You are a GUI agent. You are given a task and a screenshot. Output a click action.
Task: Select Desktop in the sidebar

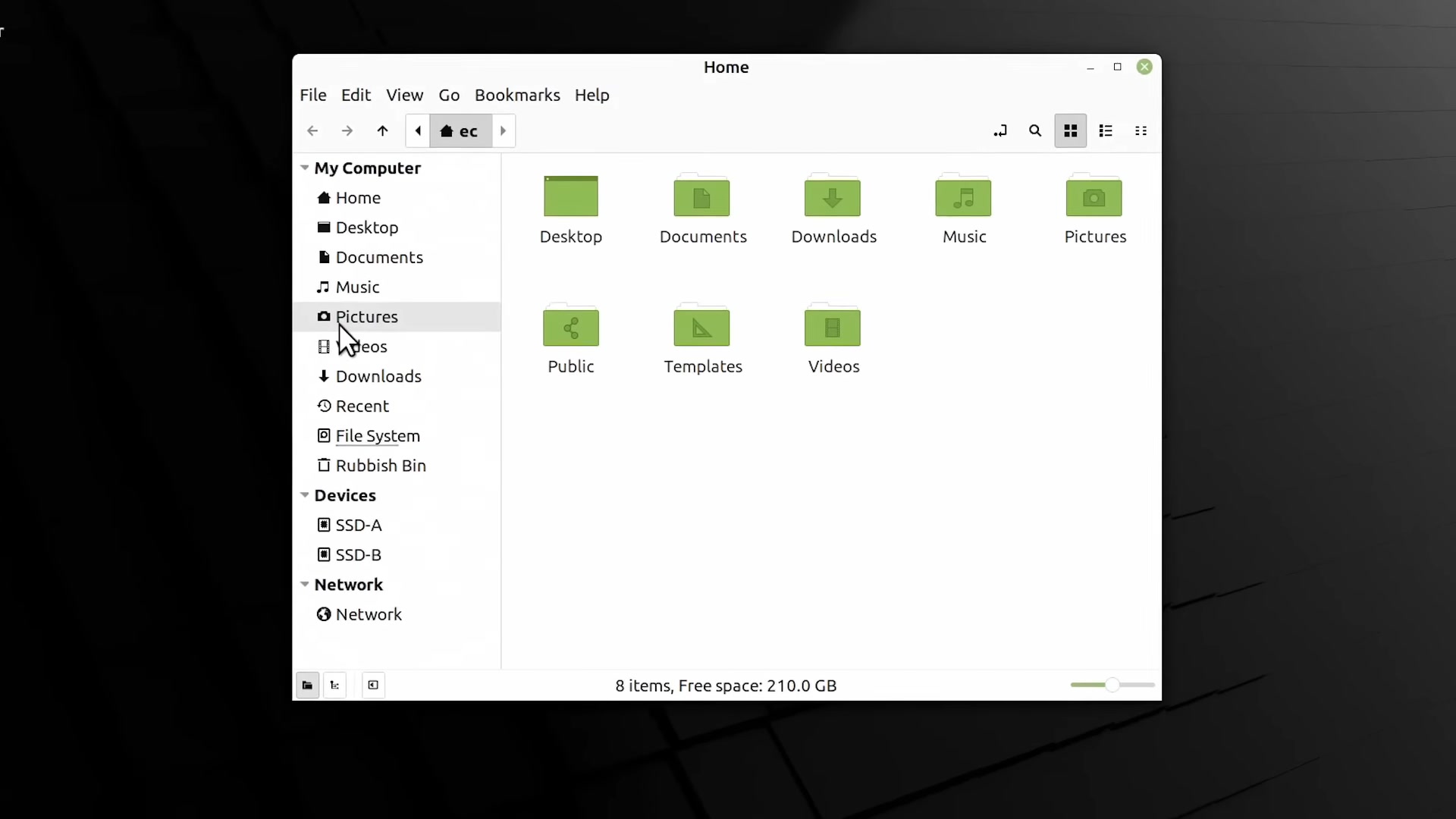click(397, 227)
